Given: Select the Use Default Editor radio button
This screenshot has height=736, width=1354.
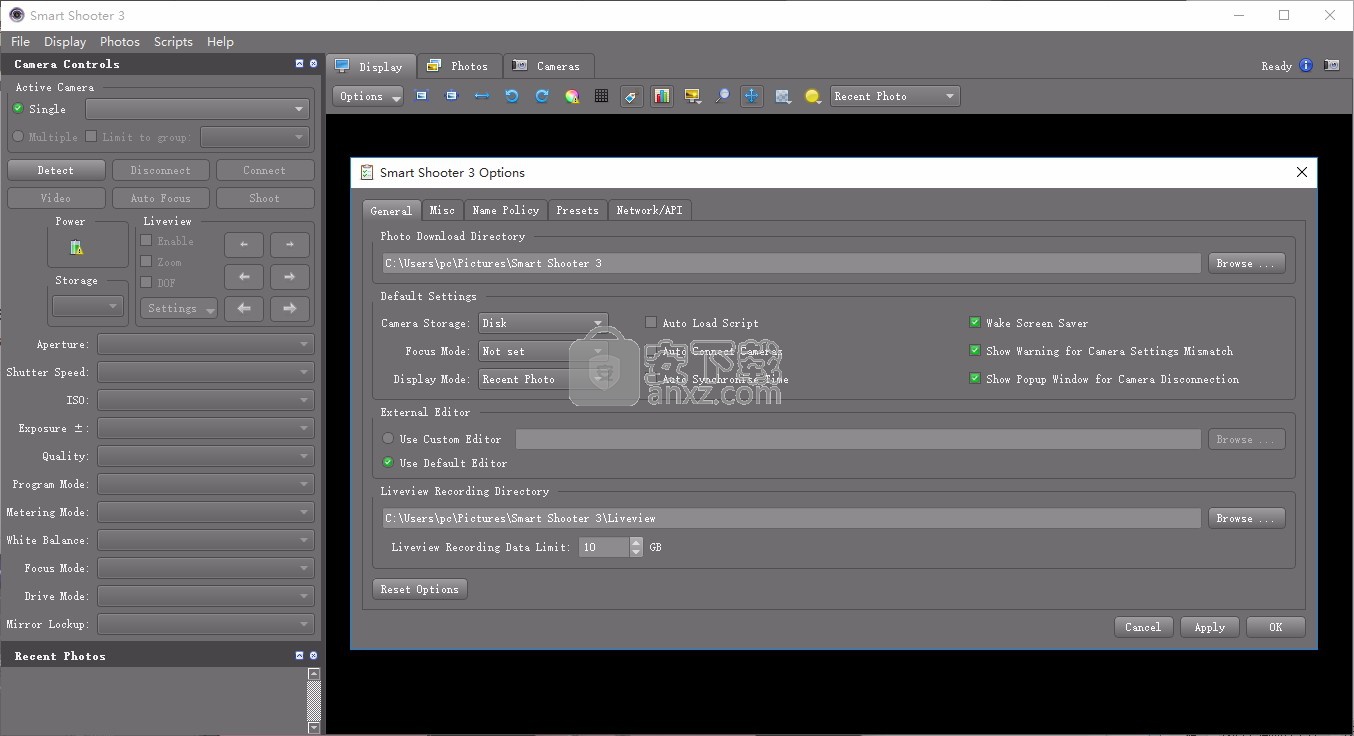Looking at the screenshot, I should point(388,463).
